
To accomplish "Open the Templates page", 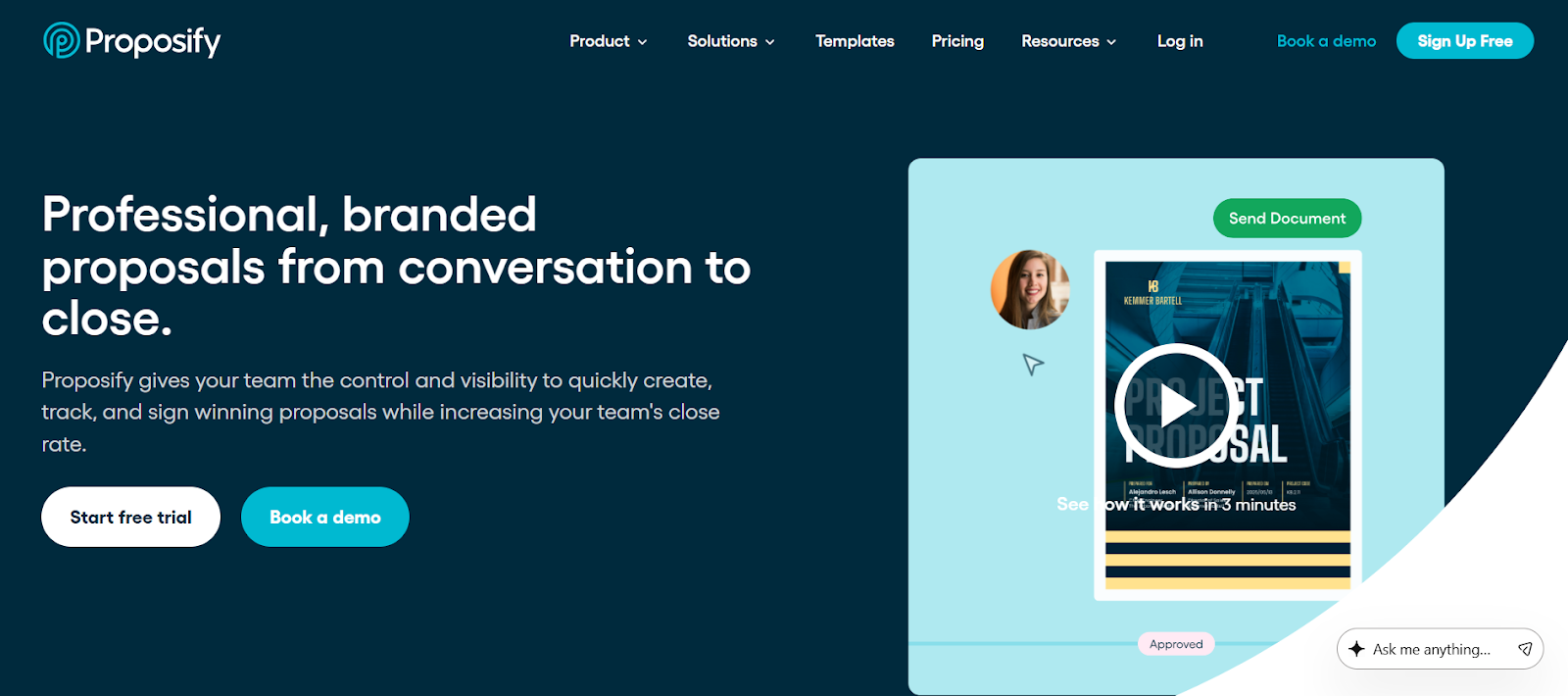I will [x=855, y=41].
